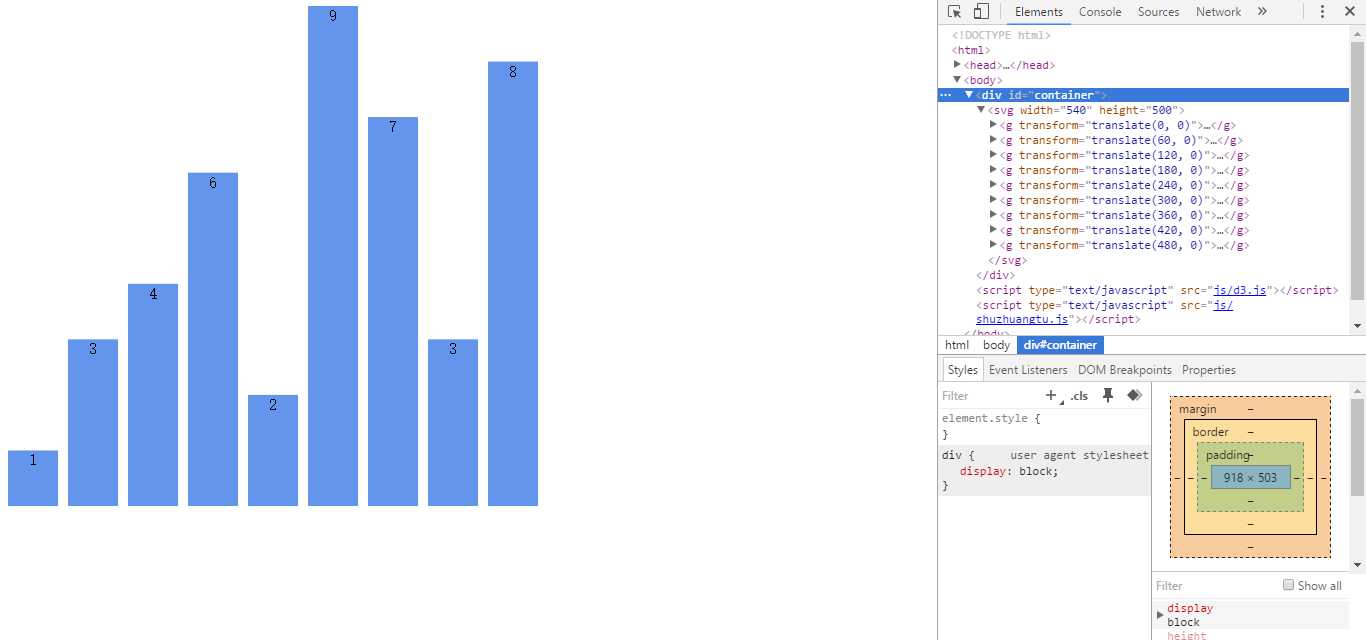This screenshot has height=640, width=1366.
Task: Click the element.style rule
Action: pyautogui.click(x=991, y=419)
